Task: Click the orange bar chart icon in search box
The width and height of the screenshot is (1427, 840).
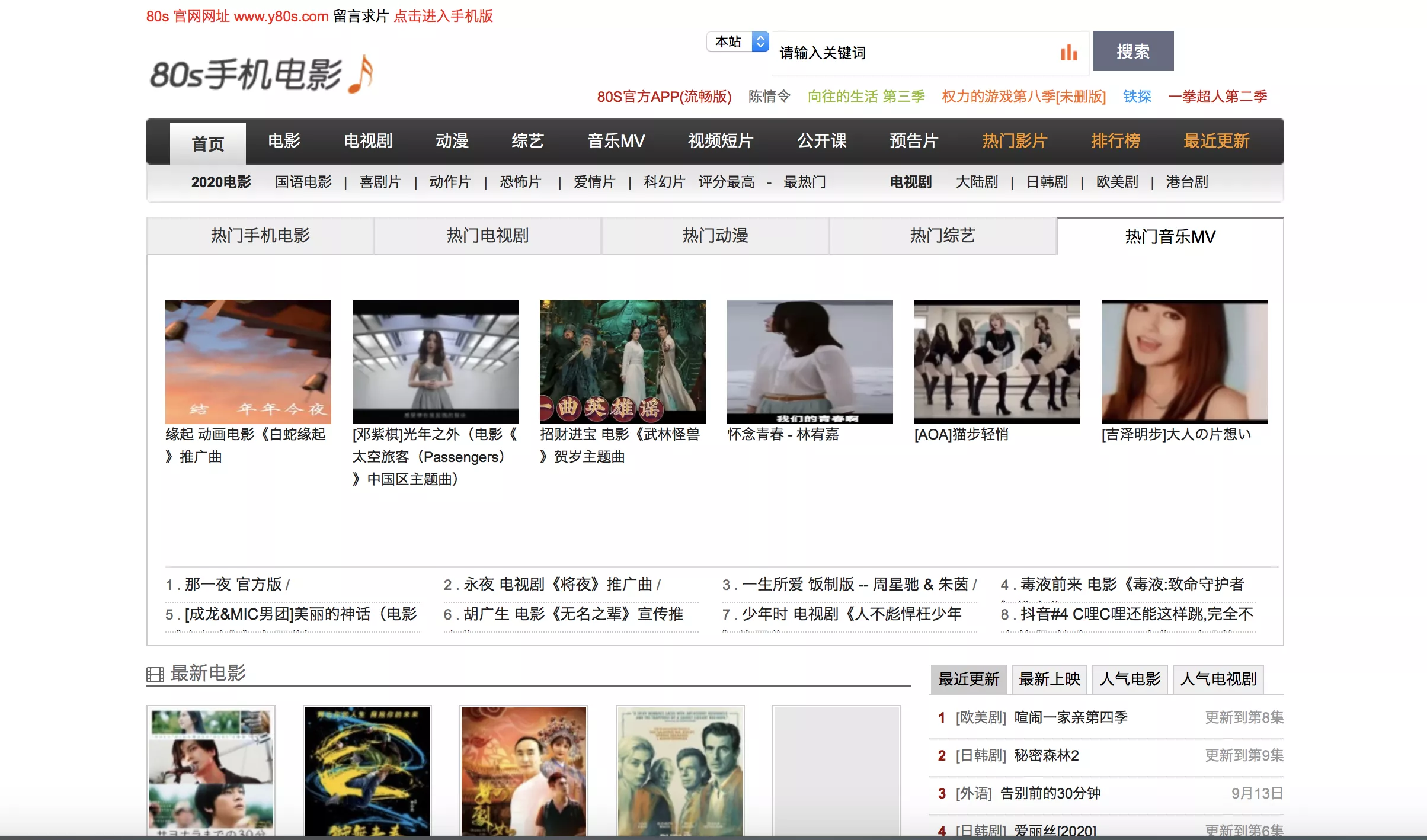Action: pyautogui.click(x=1069, y=52)
